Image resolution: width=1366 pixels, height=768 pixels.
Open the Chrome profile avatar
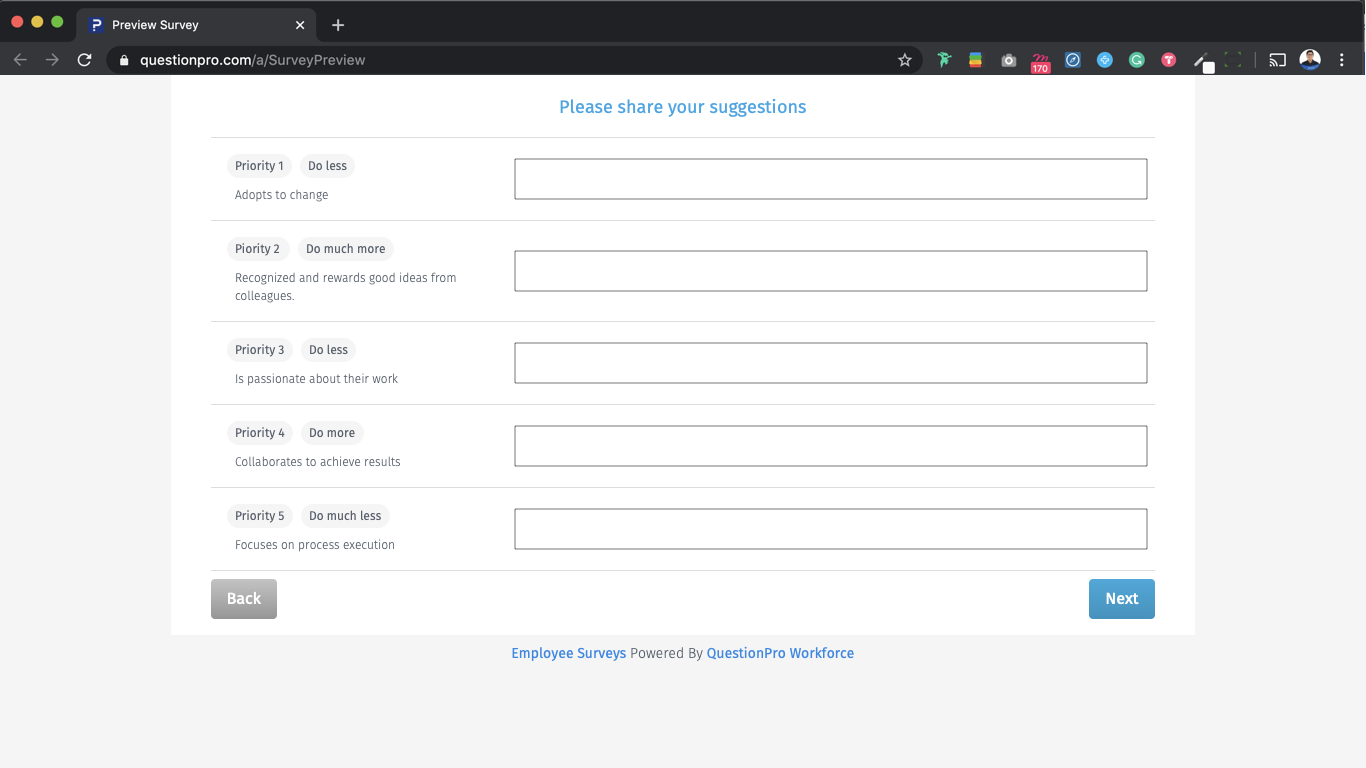coord(1310,59)
